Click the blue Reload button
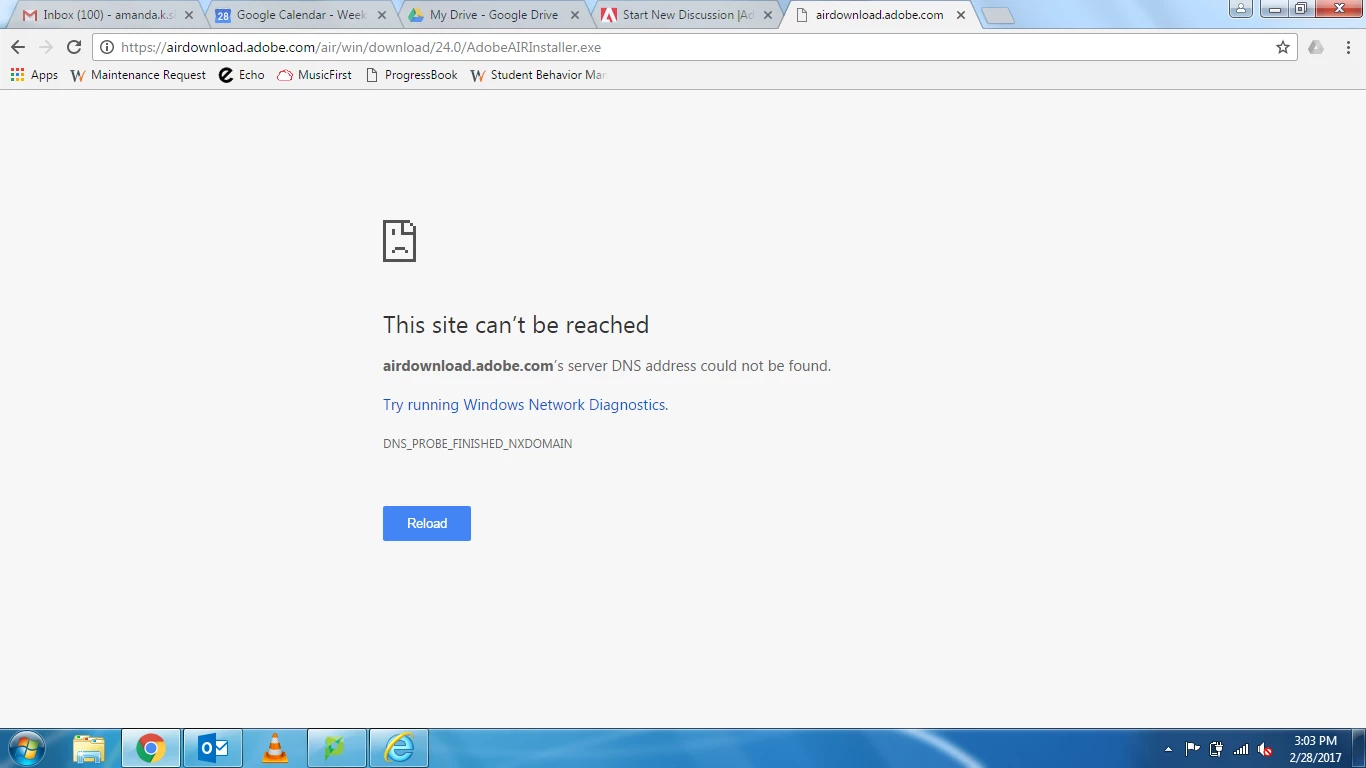 [x=427, y=523]
